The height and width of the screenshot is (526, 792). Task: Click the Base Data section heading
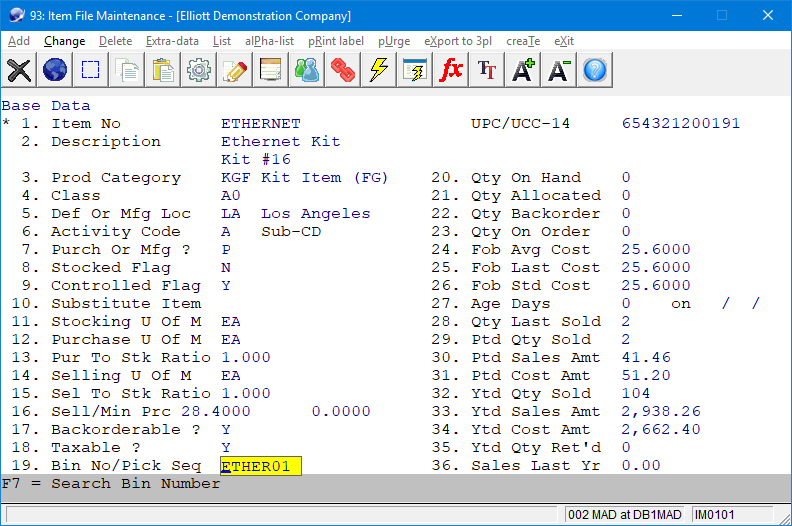(46, 106)
